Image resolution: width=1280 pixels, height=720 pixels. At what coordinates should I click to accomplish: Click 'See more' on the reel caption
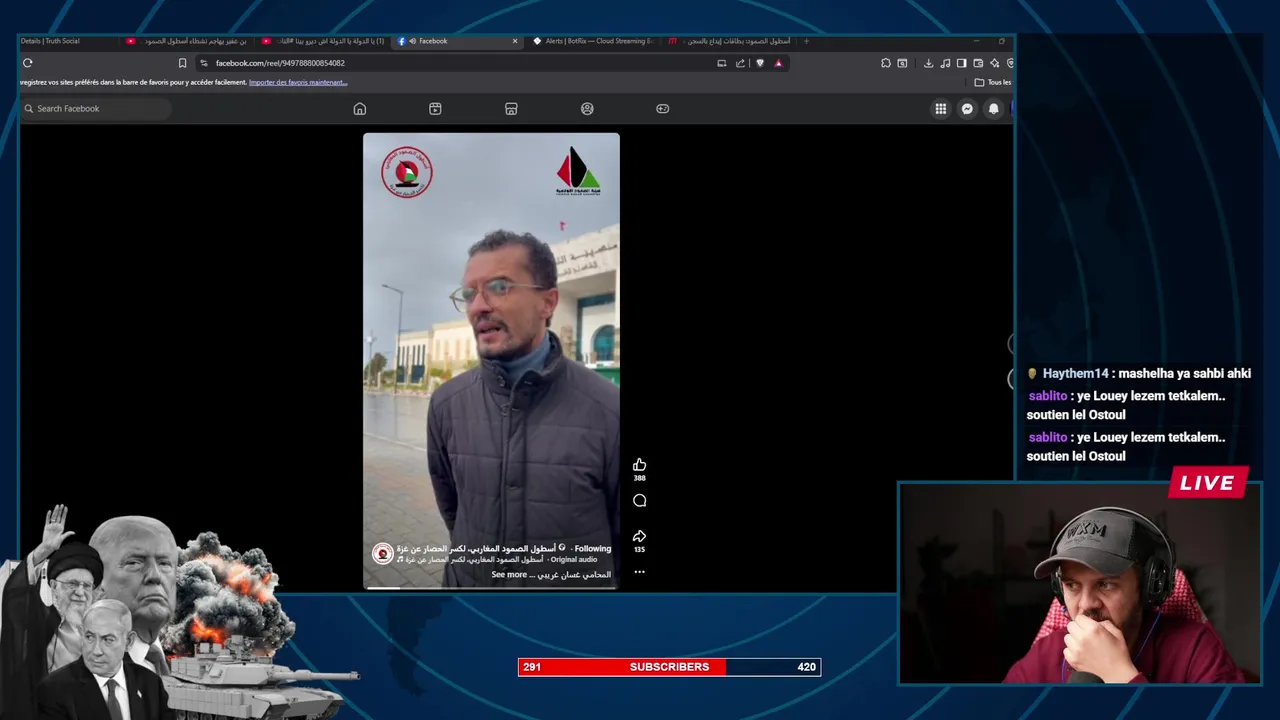[x=509, y=575]
